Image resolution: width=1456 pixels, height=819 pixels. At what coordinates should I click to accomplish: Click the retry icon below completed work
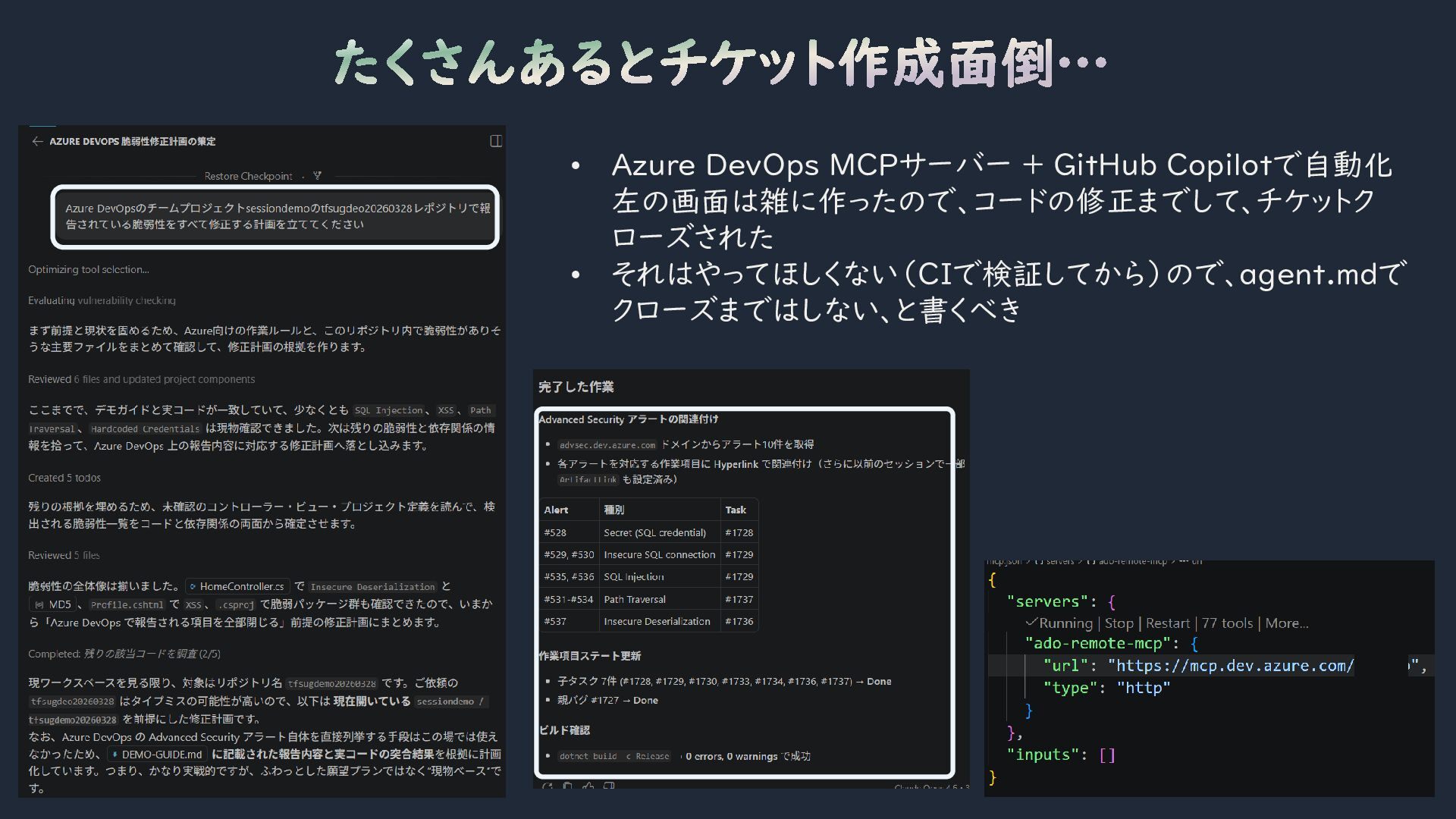click(548, 787)
